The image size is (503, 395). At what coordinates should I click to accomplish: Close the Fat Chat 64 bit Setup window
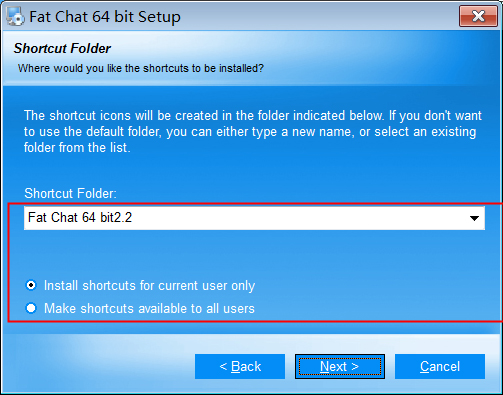point(478,16)
